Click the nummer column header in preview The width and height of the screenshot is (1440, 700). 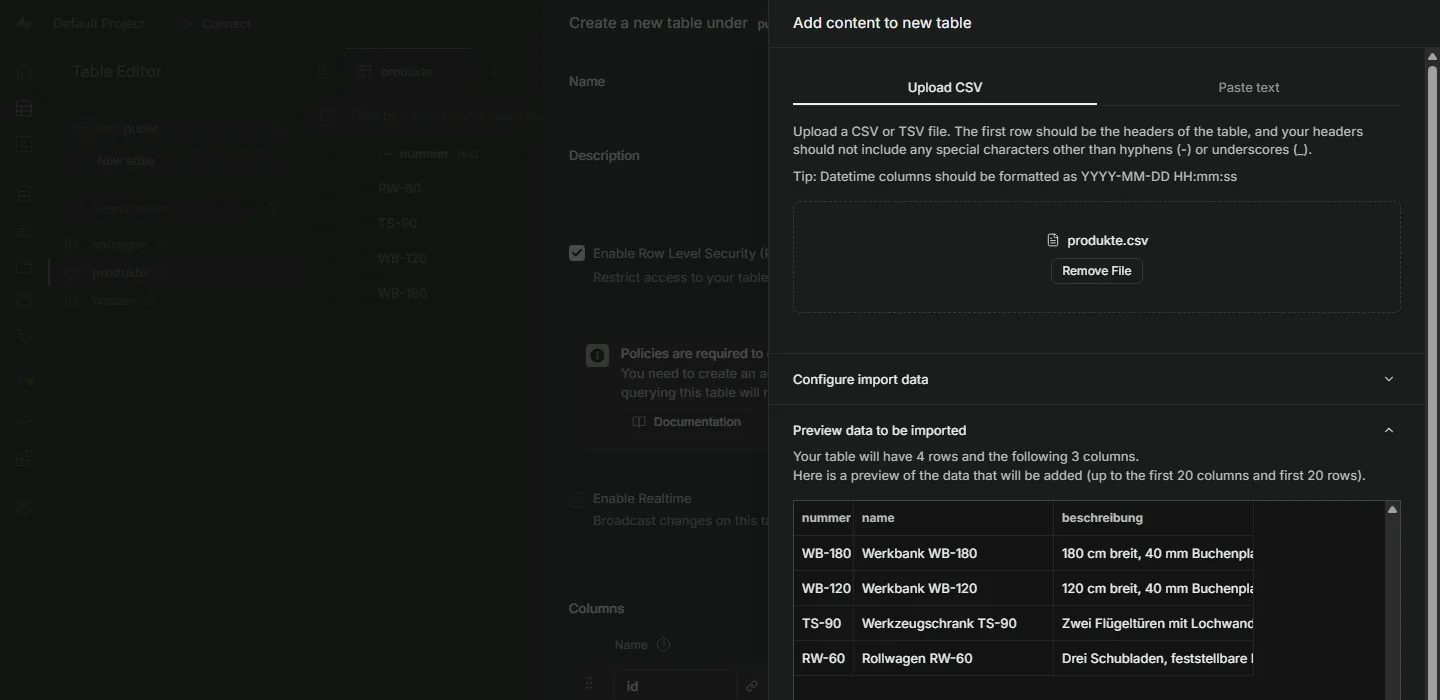[826, 518]
